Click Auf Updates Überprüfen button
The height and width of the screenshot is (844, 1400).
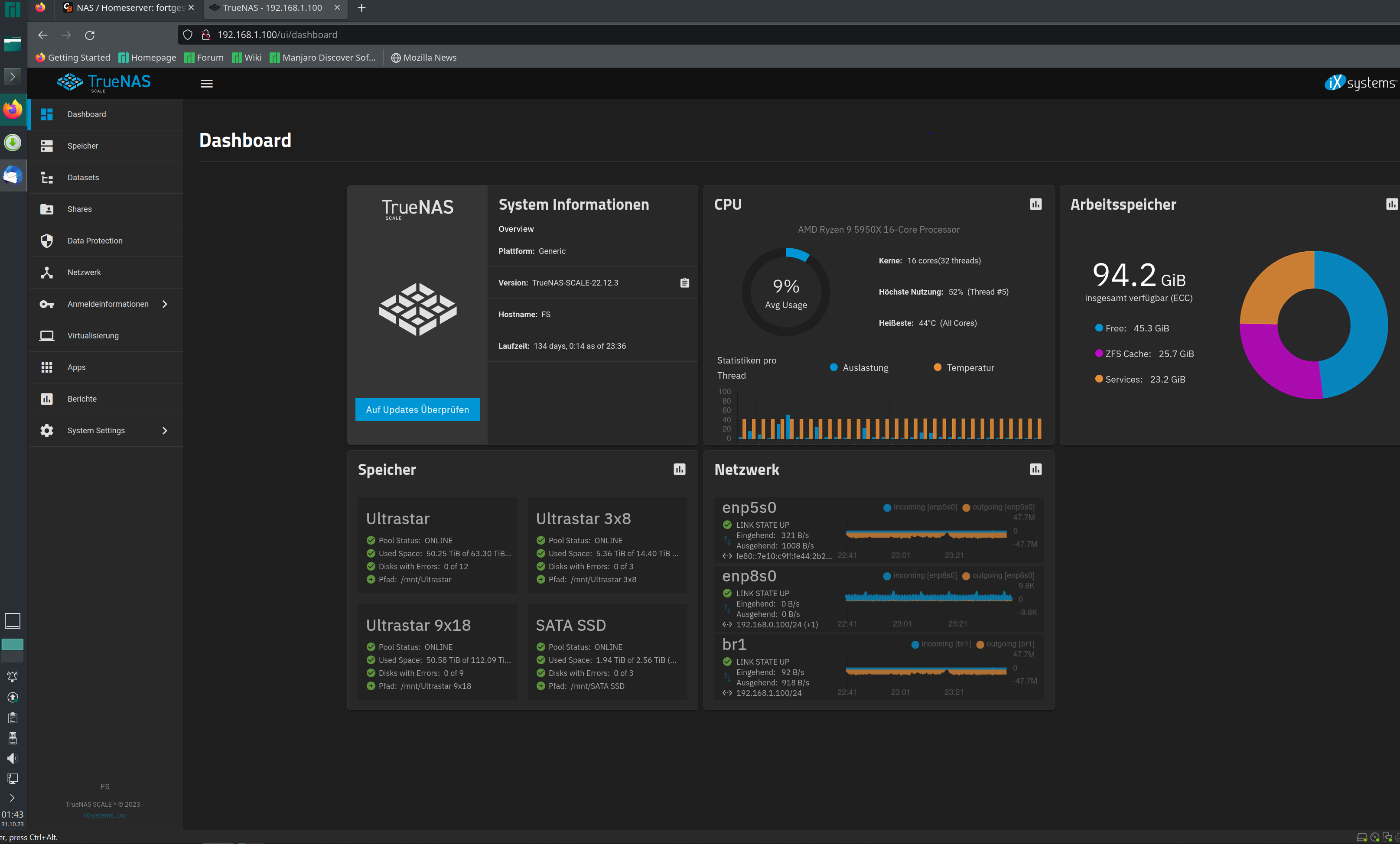pyautogui.click(x=417, y=409)
